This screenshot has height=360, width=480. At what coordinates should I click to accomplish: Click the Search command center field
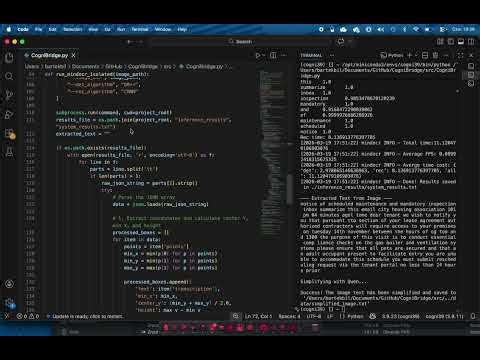[240, 42]
